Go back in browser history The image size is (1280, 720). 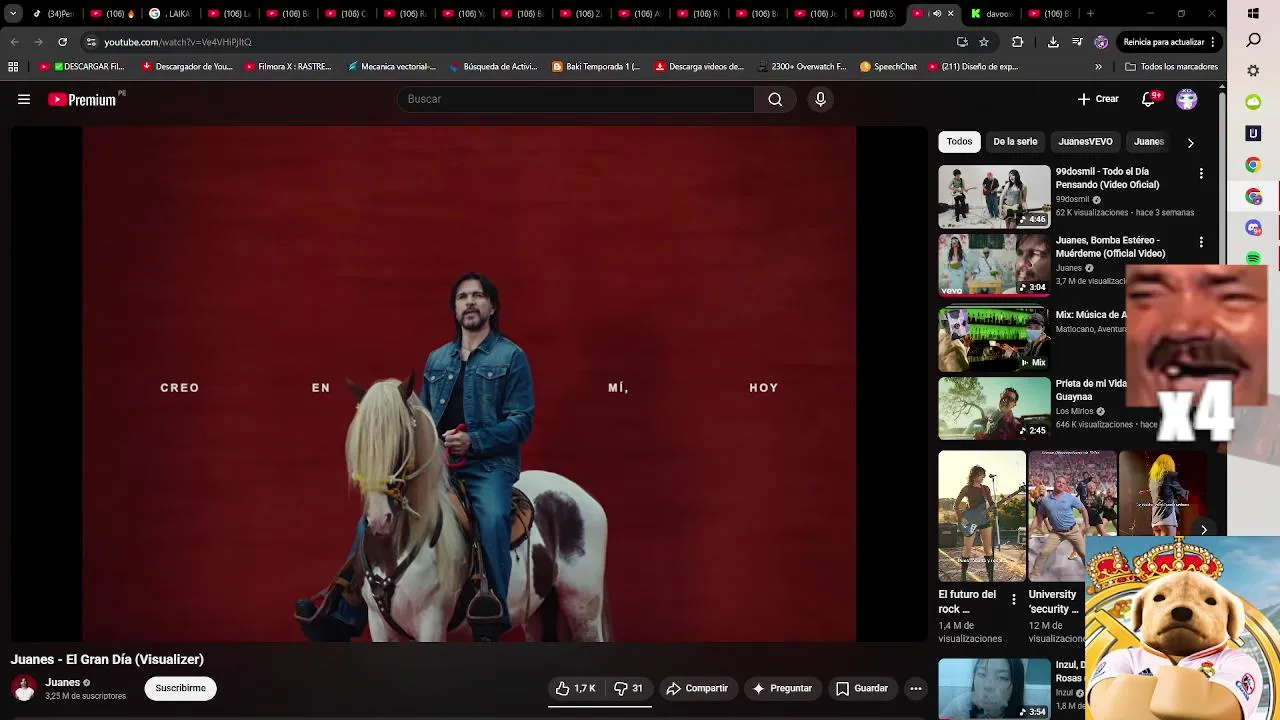14,42
